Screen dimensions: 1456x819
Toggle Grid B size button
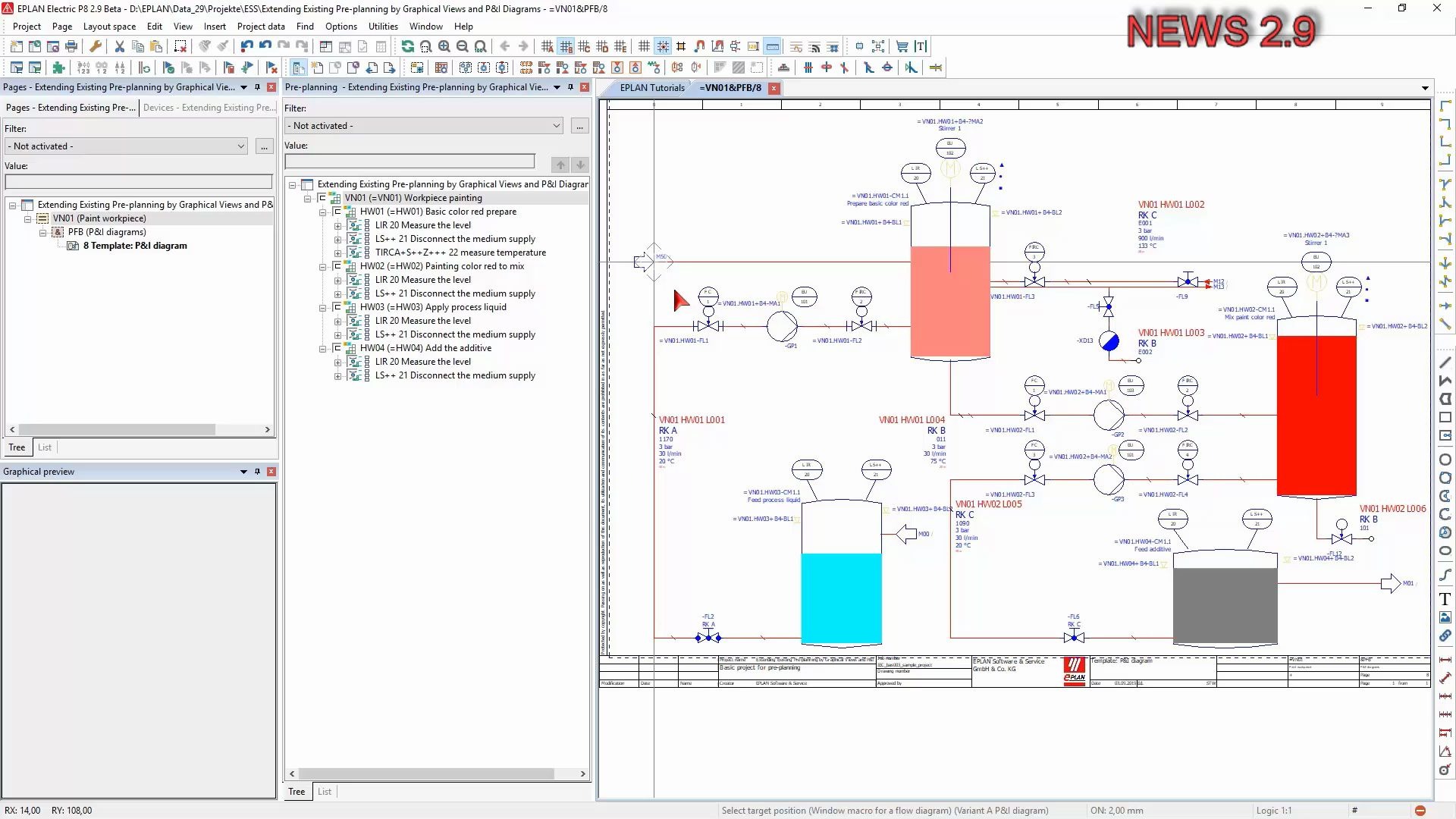(x=566, y=46)
